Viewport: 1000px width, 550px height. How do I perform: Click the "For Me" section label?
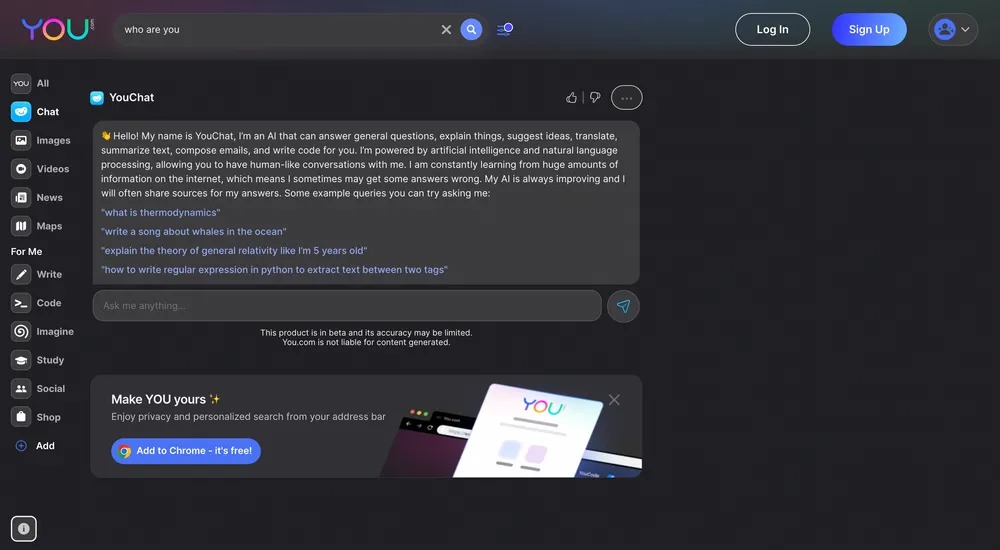coord(27,251)
